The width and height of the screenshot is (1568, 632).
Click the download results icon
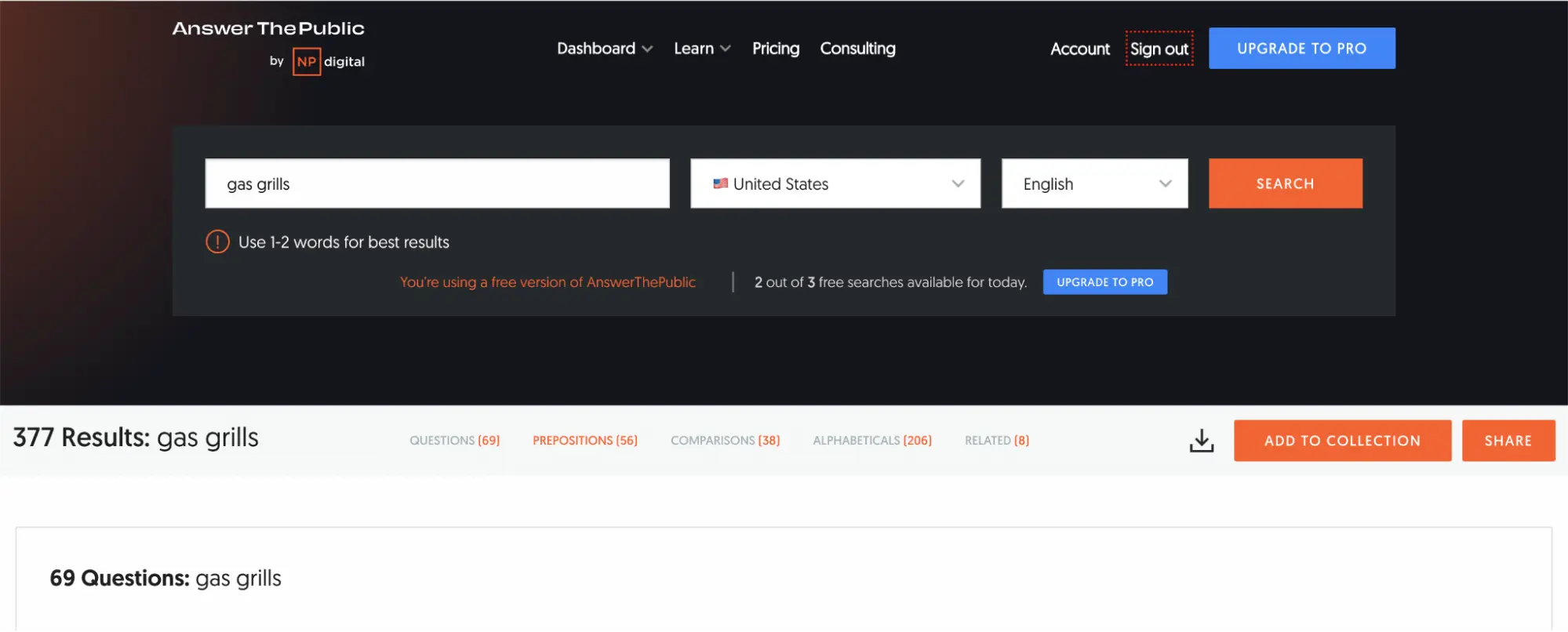click(x=1201, y=441)
